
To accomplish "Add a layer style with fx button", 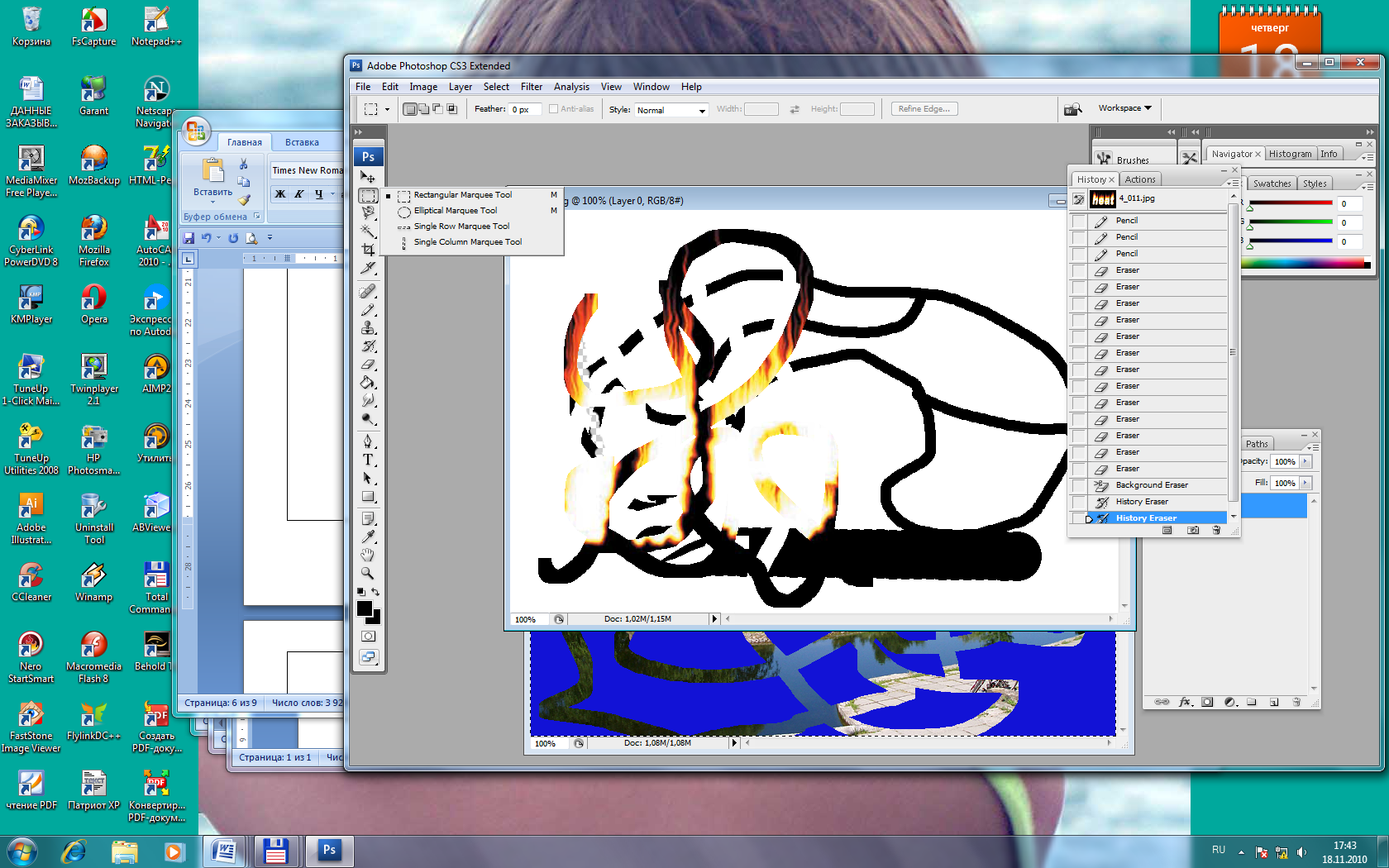I will coord(1185,702).
